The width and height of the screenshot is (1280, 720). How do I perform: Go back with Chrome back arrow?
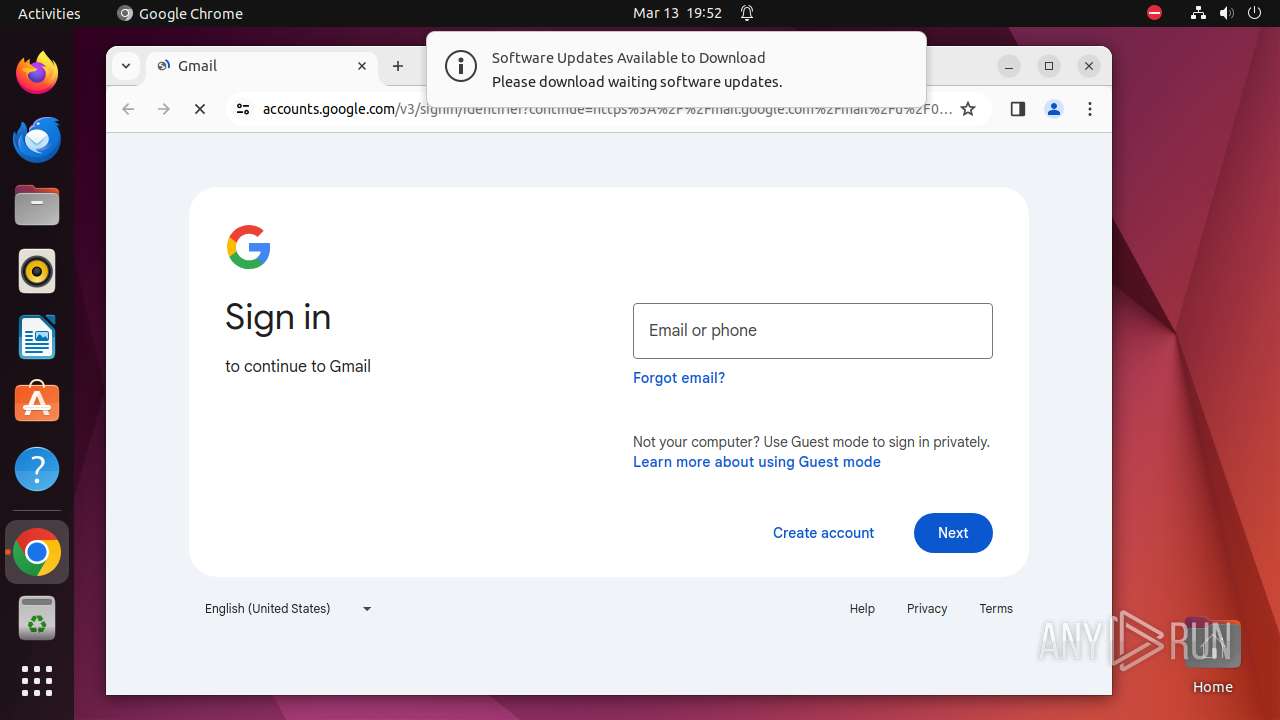(128, 109)
